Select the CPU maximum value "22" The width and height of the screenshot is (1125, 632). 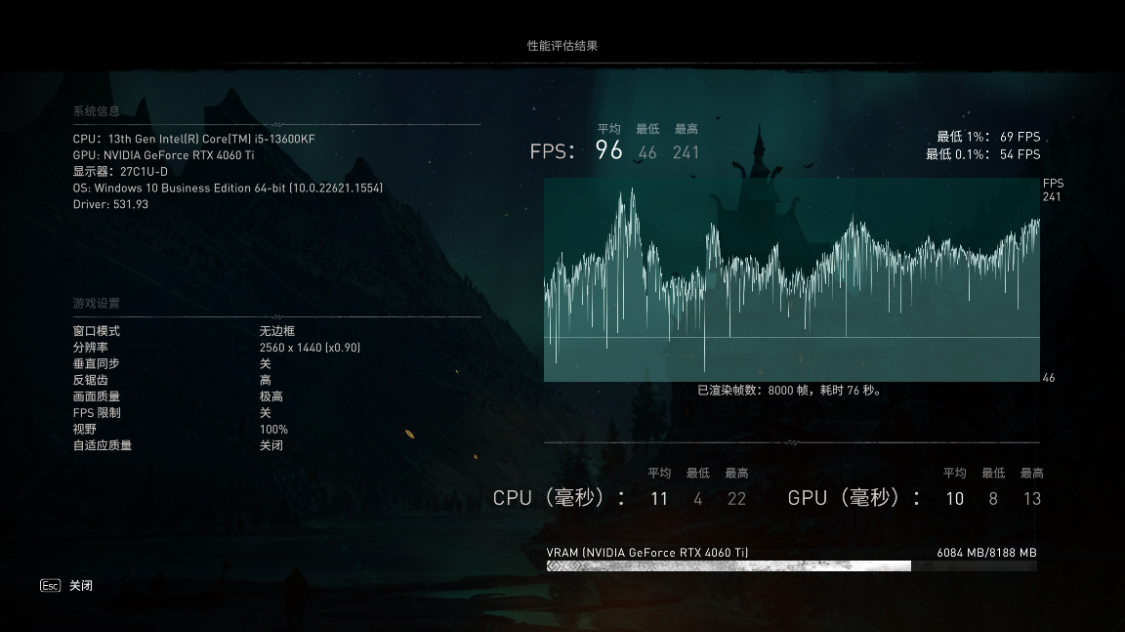[x=737, y=499]
